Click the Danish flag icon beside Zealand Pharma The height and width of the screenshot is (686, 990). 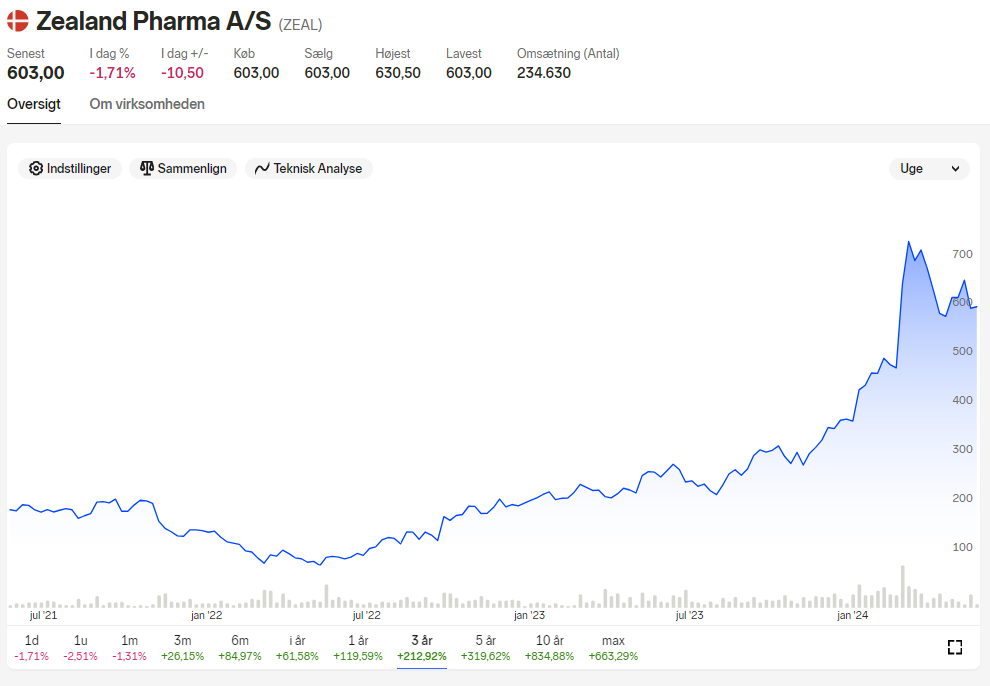[x=18, y=21]
